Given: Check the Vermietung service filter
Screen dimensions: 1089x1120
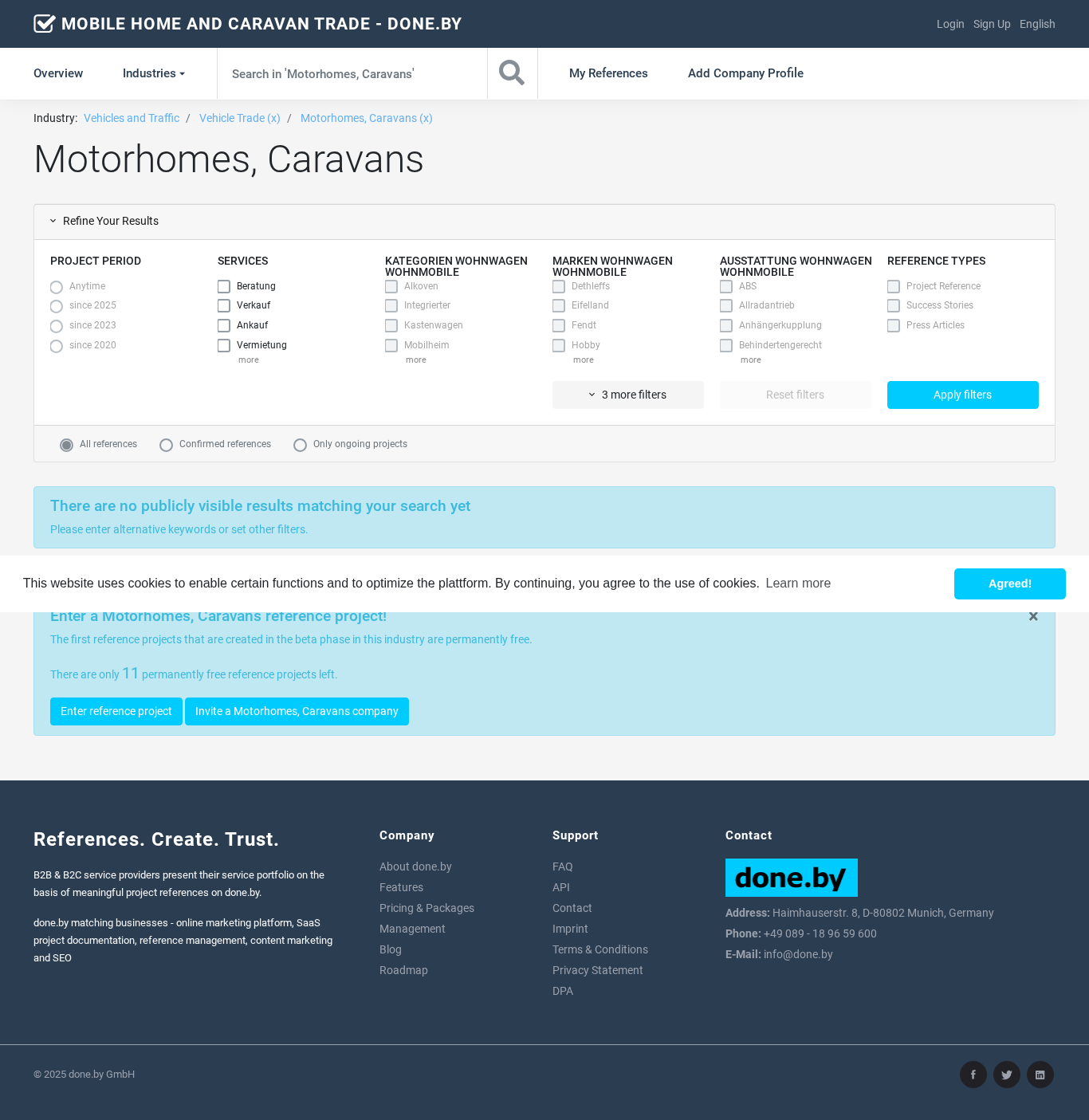Looking at the screenshot, I should point(224,345).
